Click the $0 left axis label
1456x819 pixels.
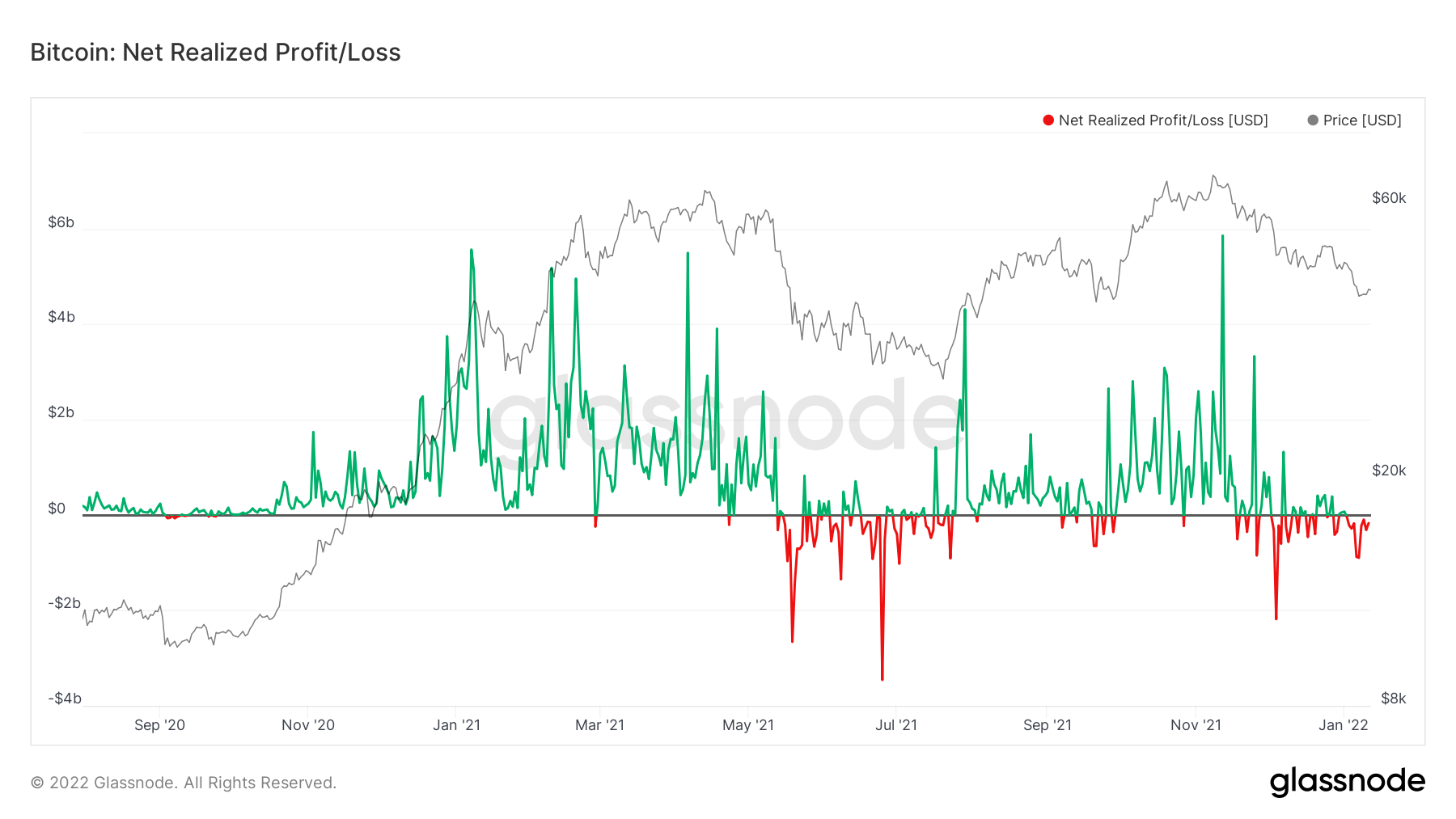(57, 509)
